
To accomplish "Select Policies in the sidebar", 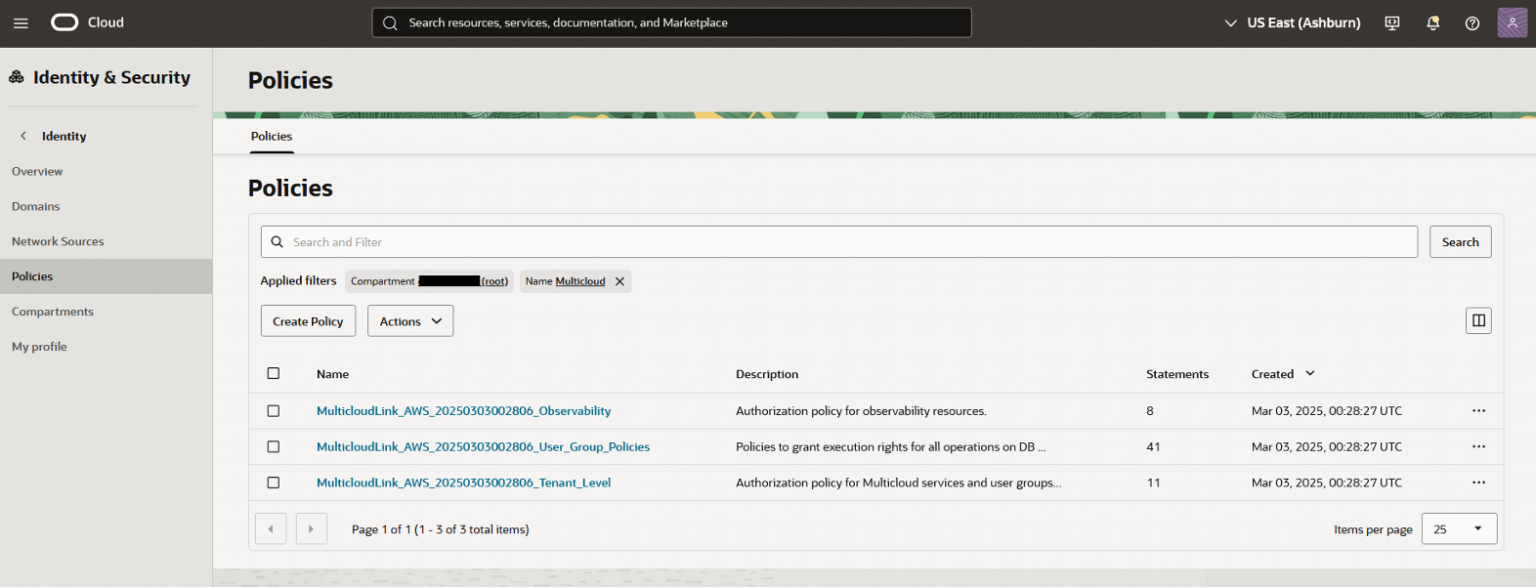I will pyautogui.click(x=106, y=277).
